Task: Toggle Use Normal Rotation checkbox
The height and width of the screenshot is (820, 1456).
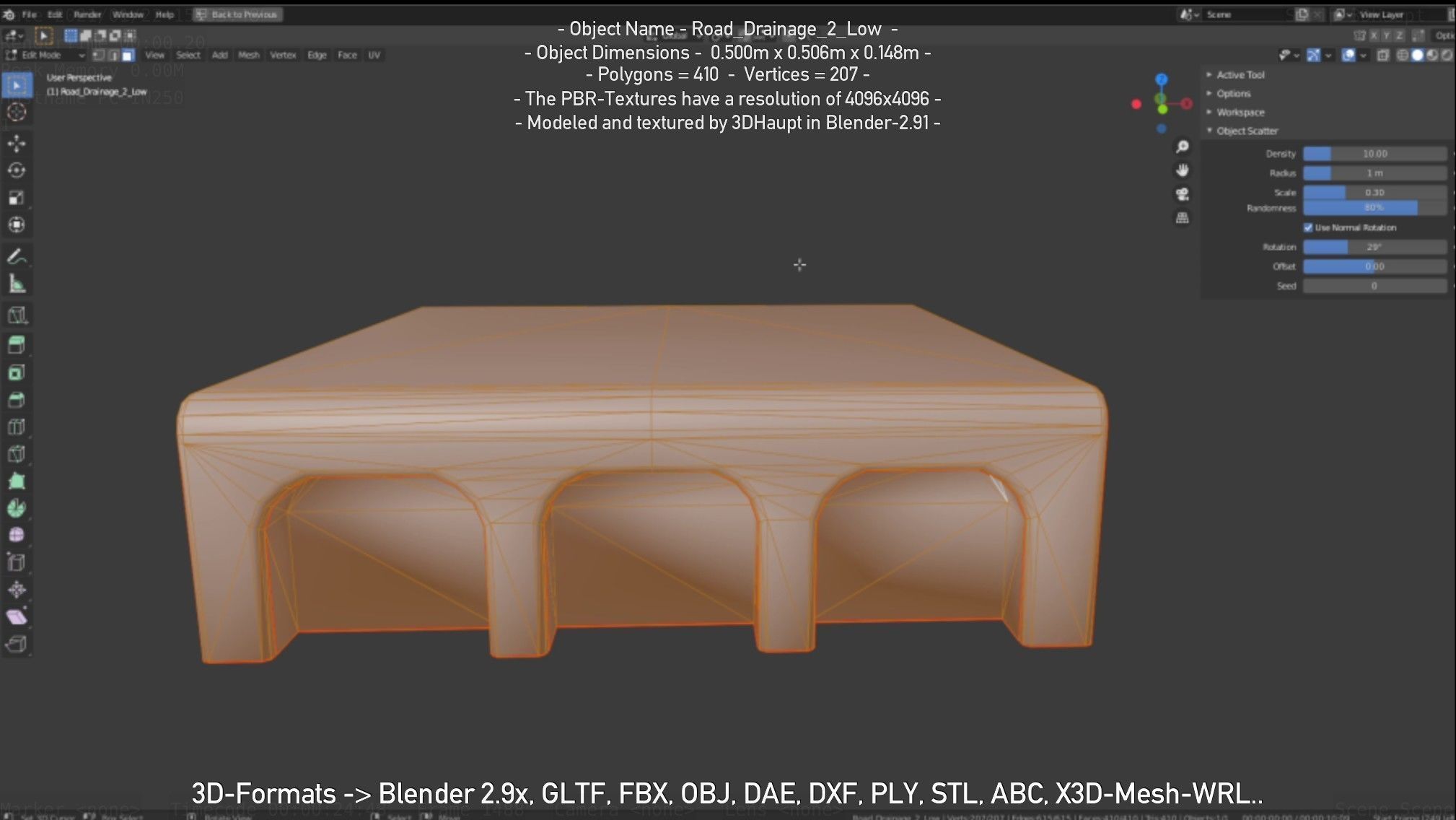Action: click(x=1307, y=227)
